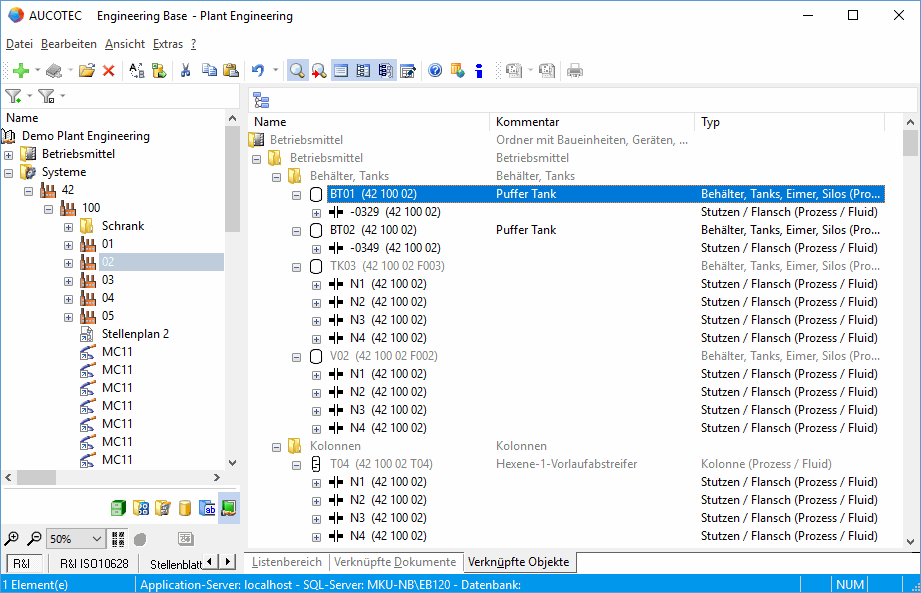Viewport: 921px width, 593px height.
Task: Expand the Schrank folder in tree
Action: coord(68,226)
